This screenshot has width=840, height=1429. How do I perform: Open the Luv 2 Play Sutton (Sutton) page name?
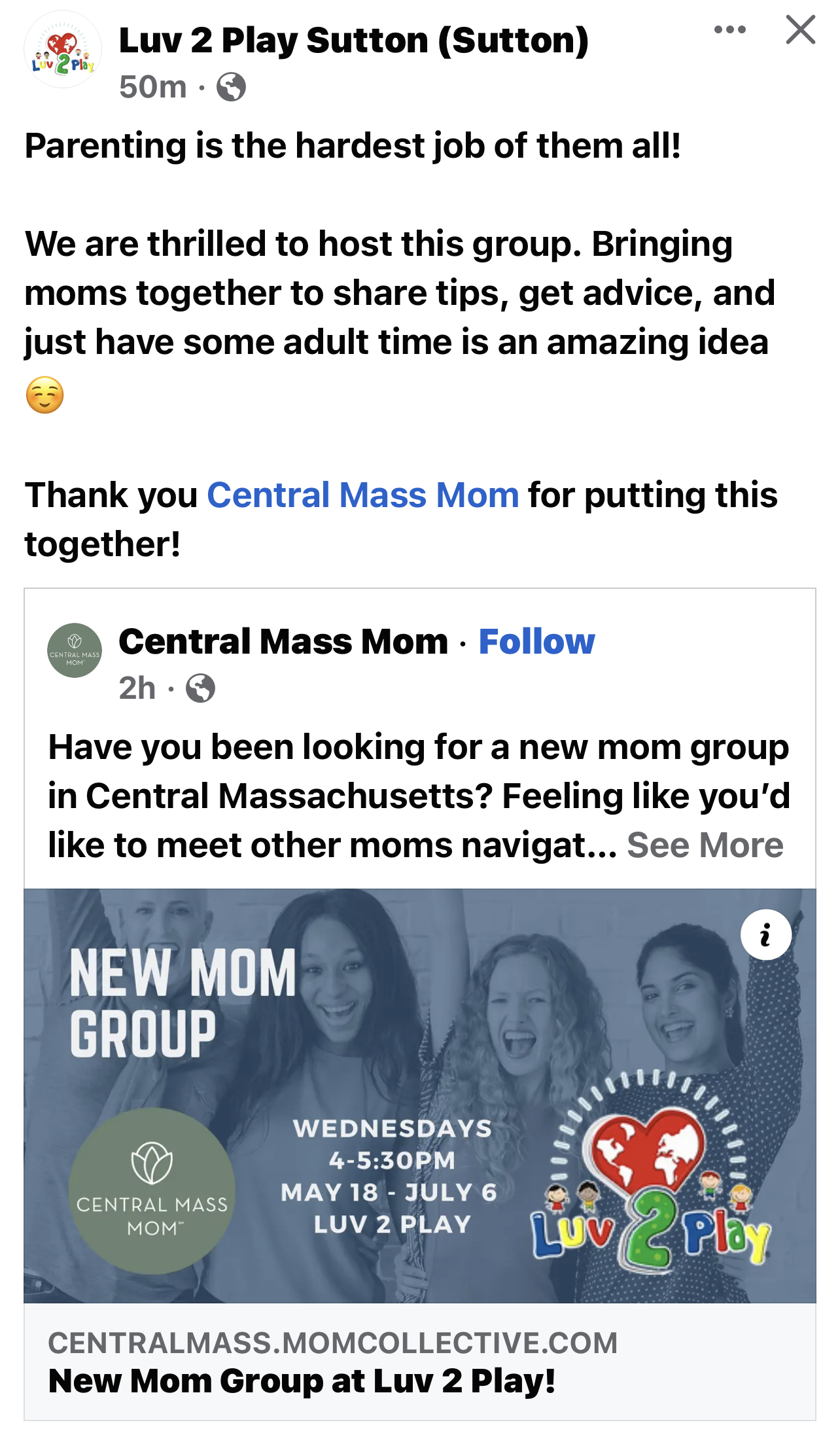tap(353, 41)
